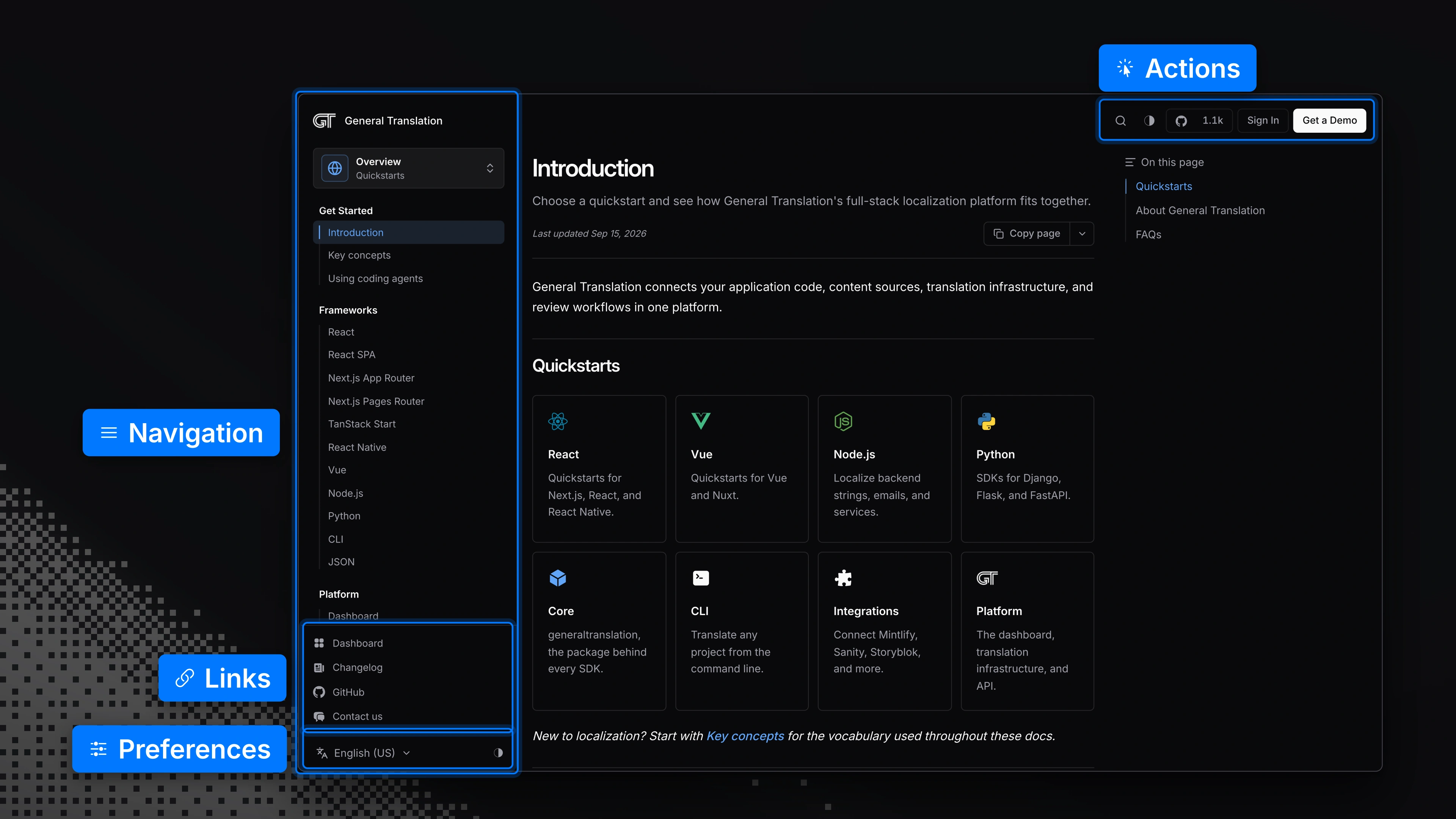
Task: Click the Python logo icon
Action: 986,421
